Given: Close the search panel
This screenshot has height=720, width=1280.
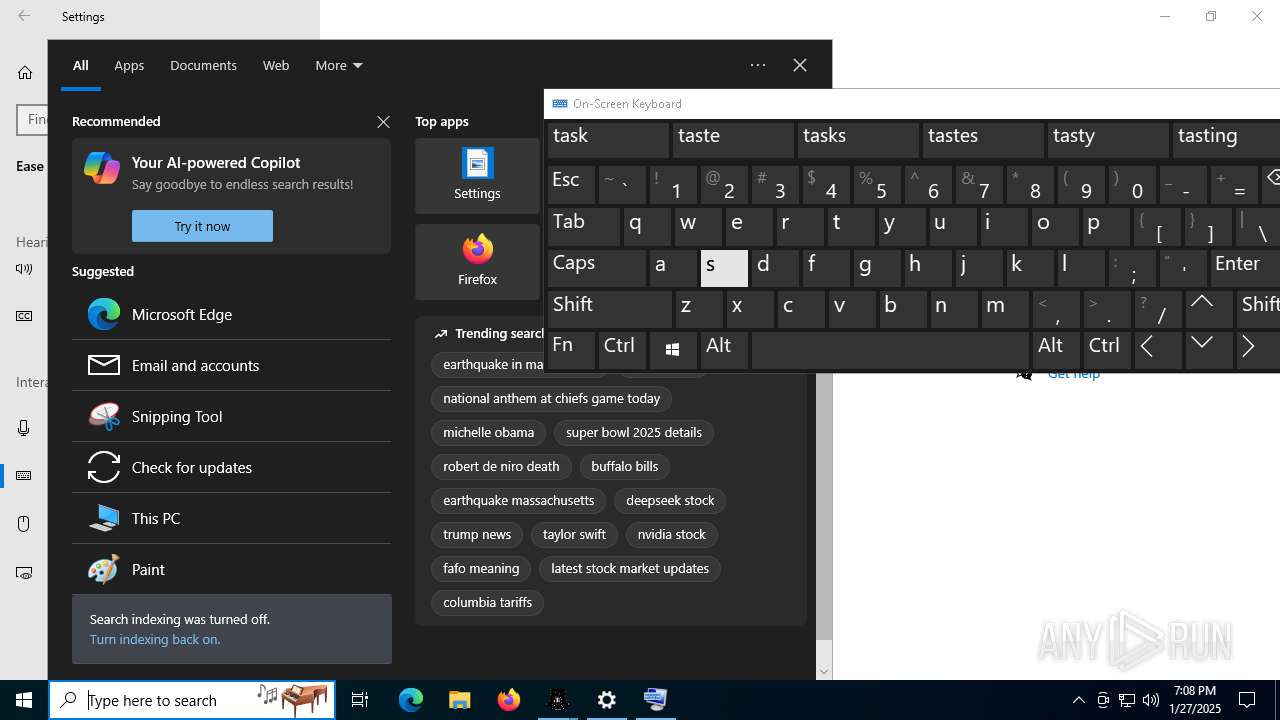Looking at the screenshot, I should pyautogui.click(x=799, y=65).
